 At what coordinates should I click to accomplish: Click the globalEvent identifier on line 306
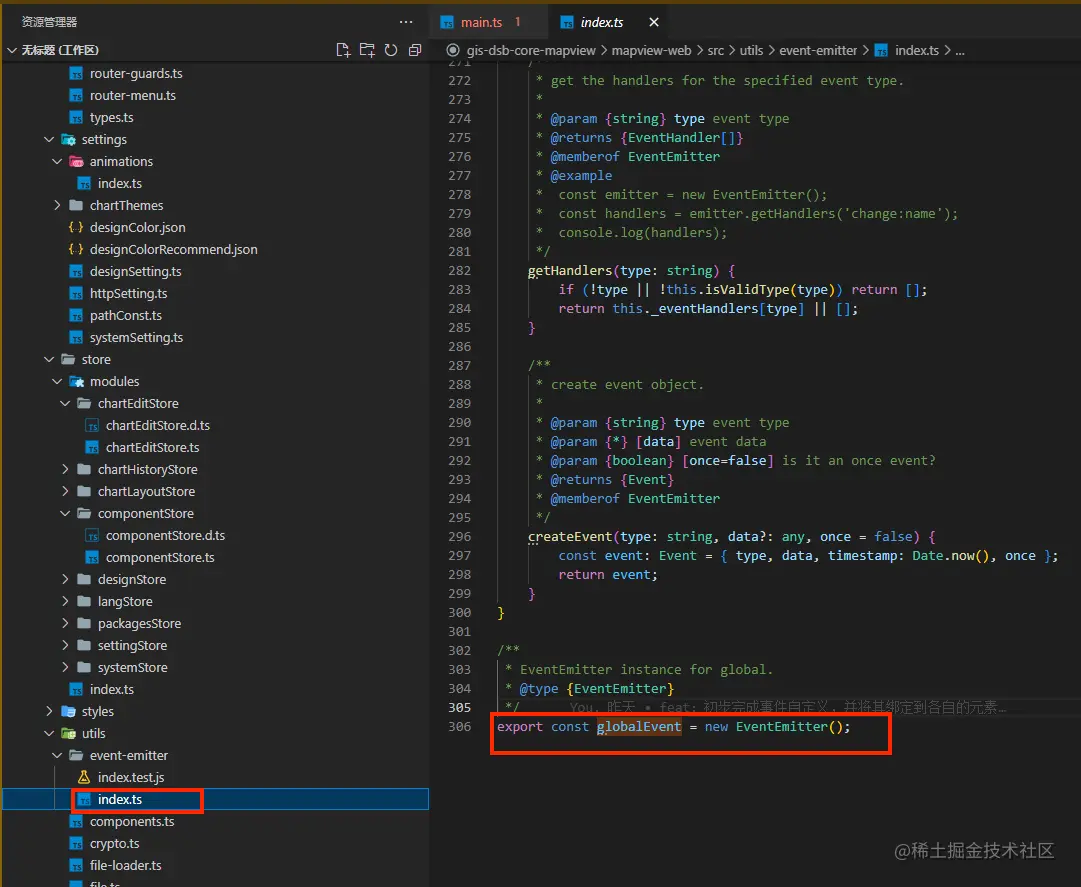[x=638, y=726]
